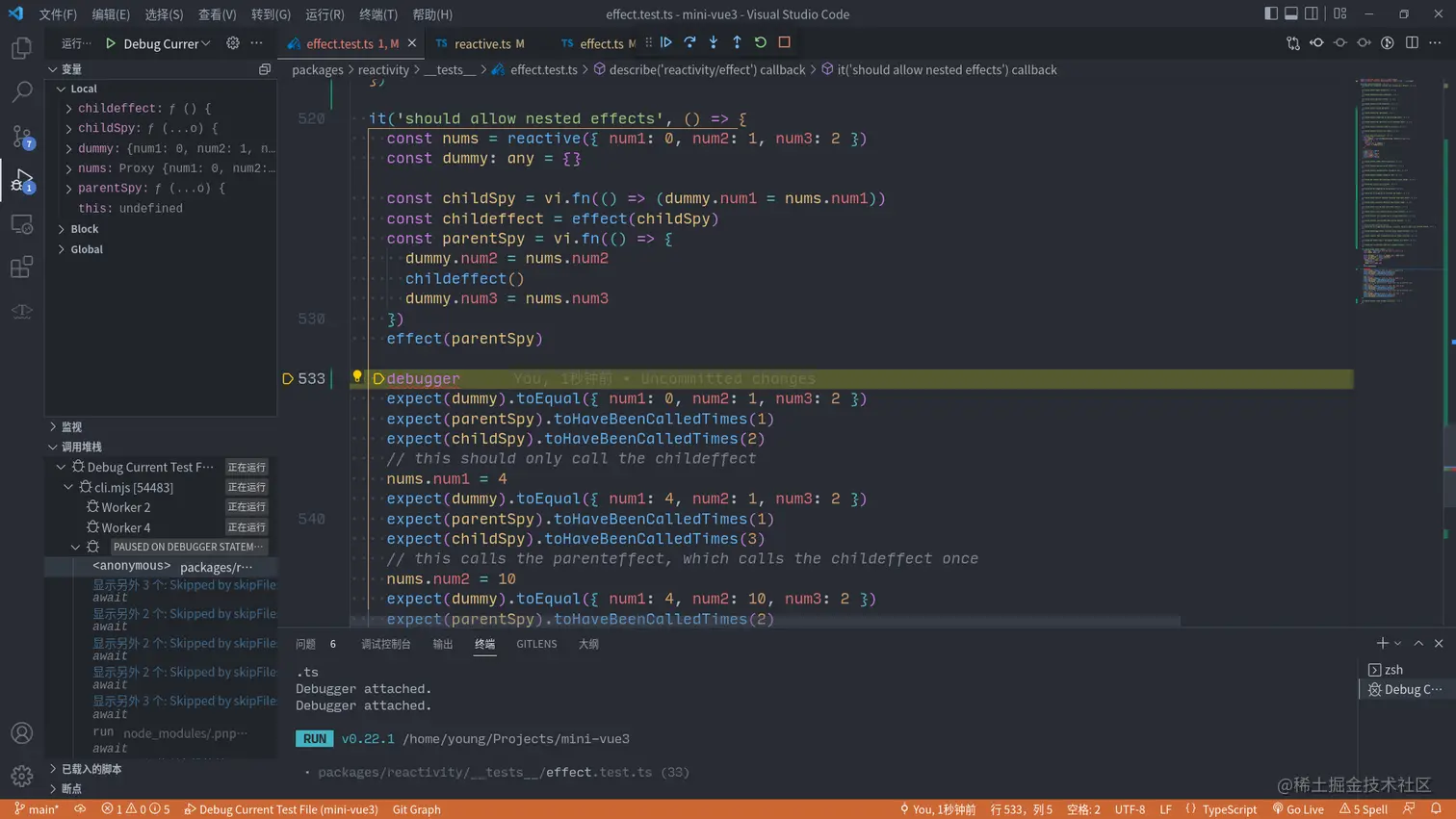Open the GITLENS panel tab
The image size is (1456, 819).
[536, 644]
